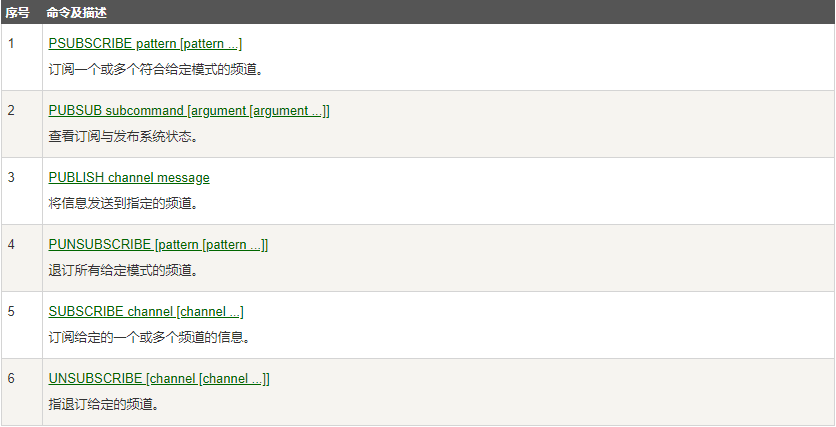The image size is (836, 427).
Task: Select row number 4 cell
Action: click(x=21, y=258)
